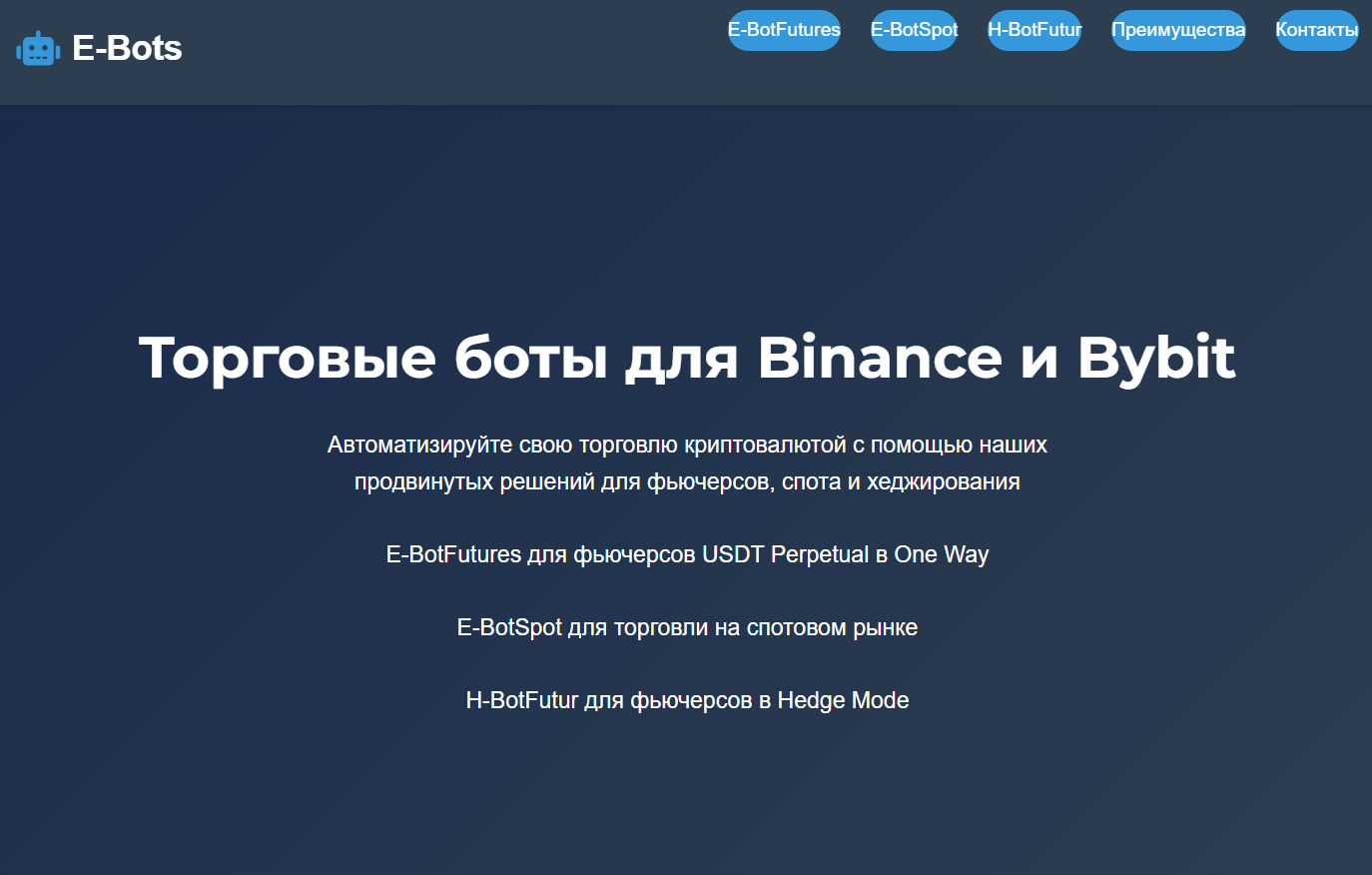Go to the E-BotFutures navigation item

(784, 30)
